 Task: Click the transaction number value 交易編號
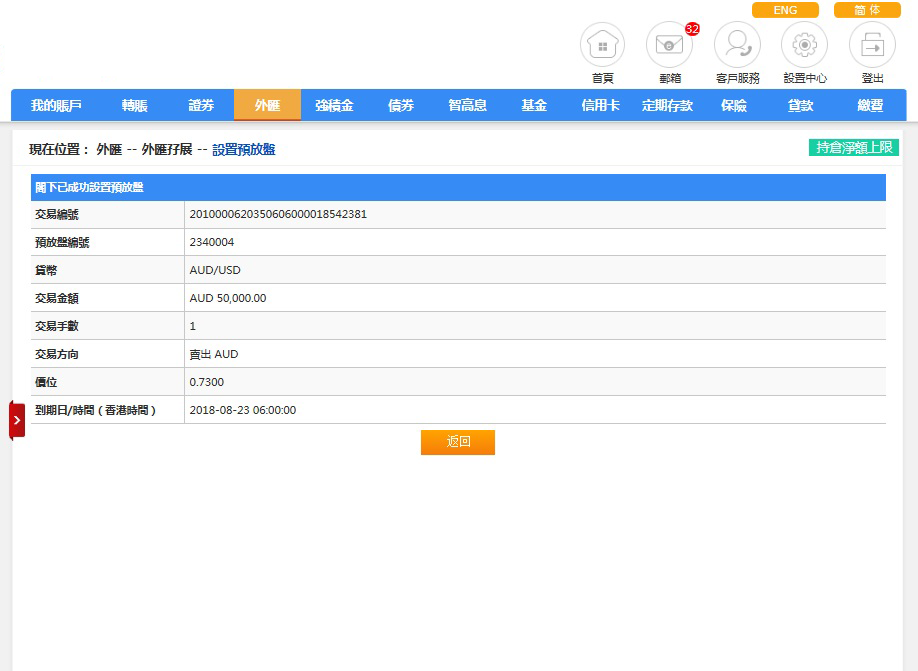coord(278,214)
